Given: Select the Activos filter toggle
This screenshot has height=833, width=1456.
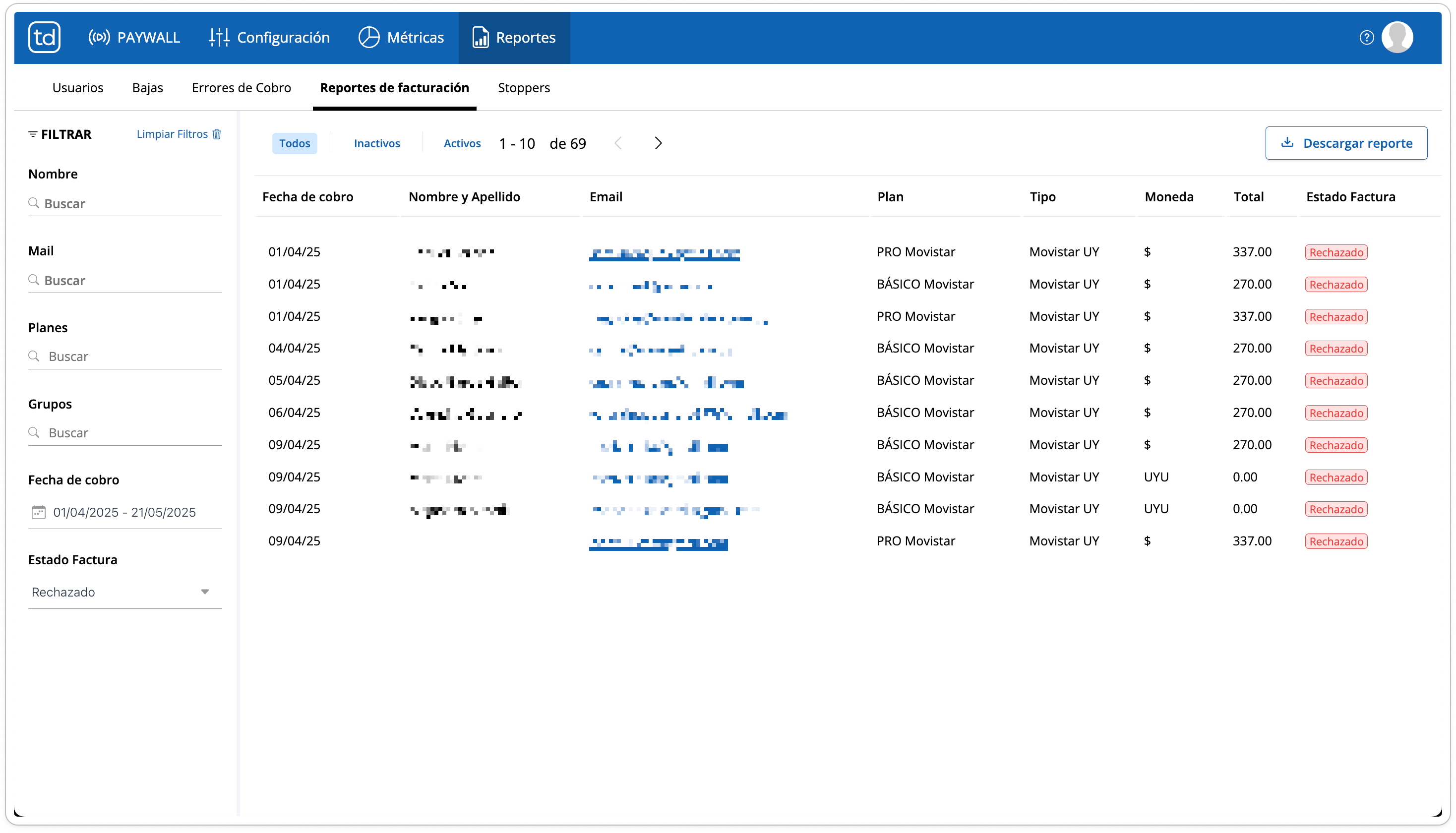Looking at the screenshot, I should (x=462, y=143).
